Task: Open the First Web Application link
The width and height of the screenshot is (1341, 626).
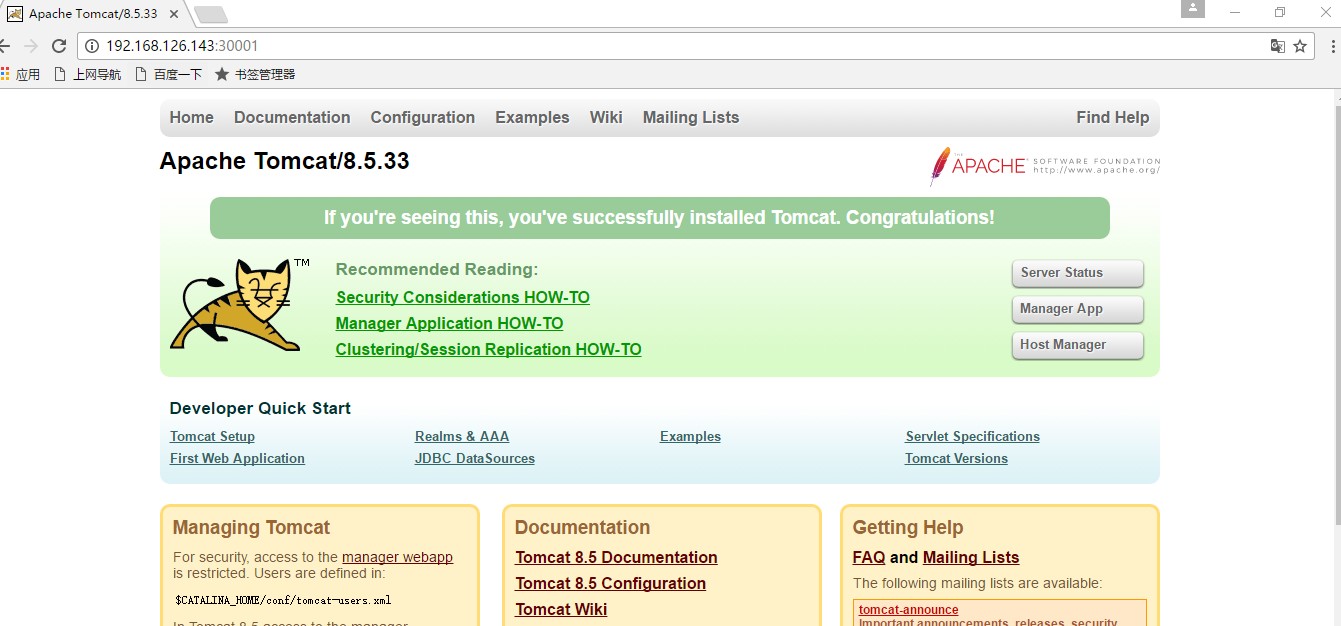Action: 237,458
